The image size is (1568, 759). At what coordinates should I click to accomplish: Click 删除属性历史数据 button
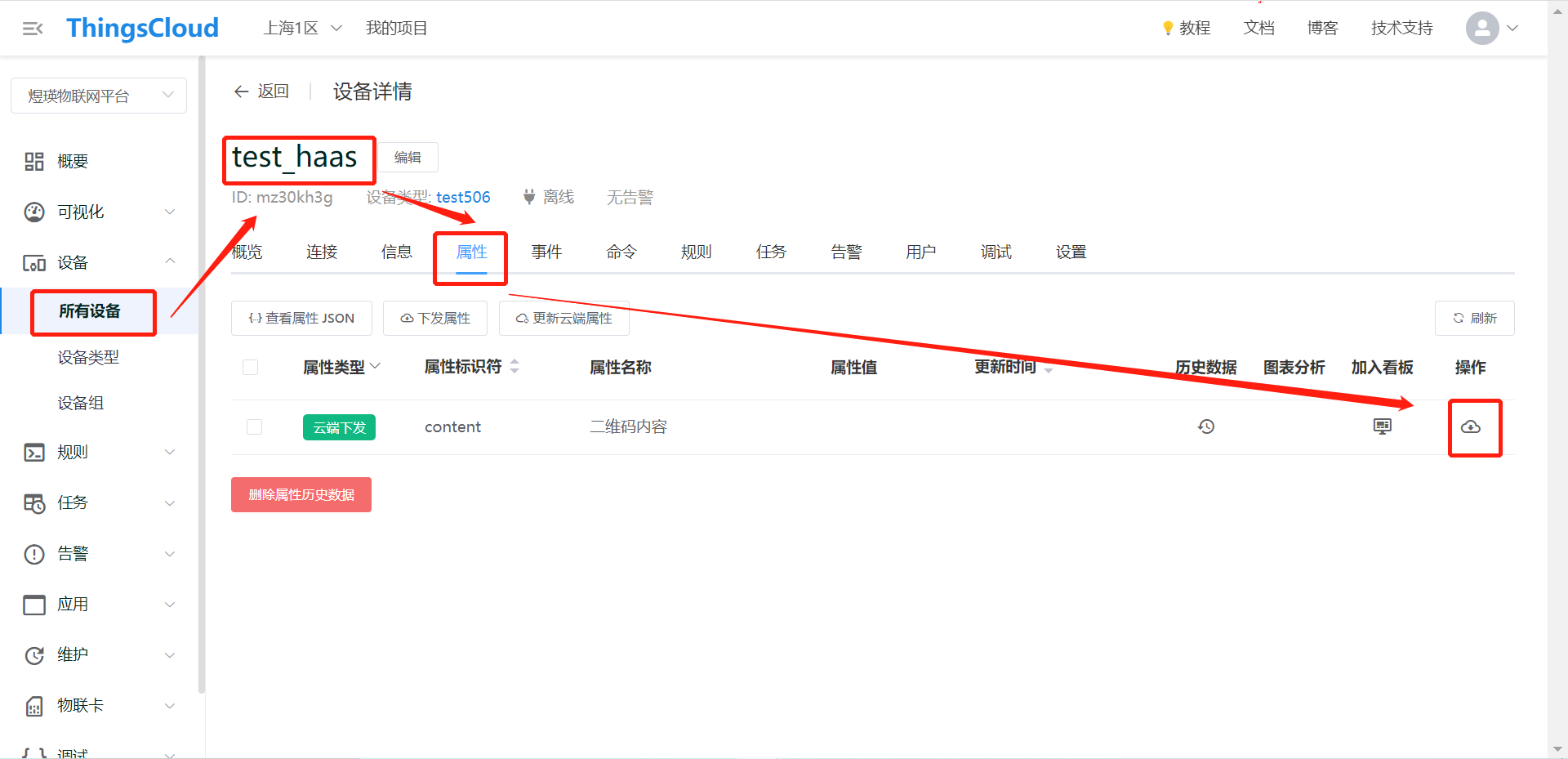coord(301,494)
